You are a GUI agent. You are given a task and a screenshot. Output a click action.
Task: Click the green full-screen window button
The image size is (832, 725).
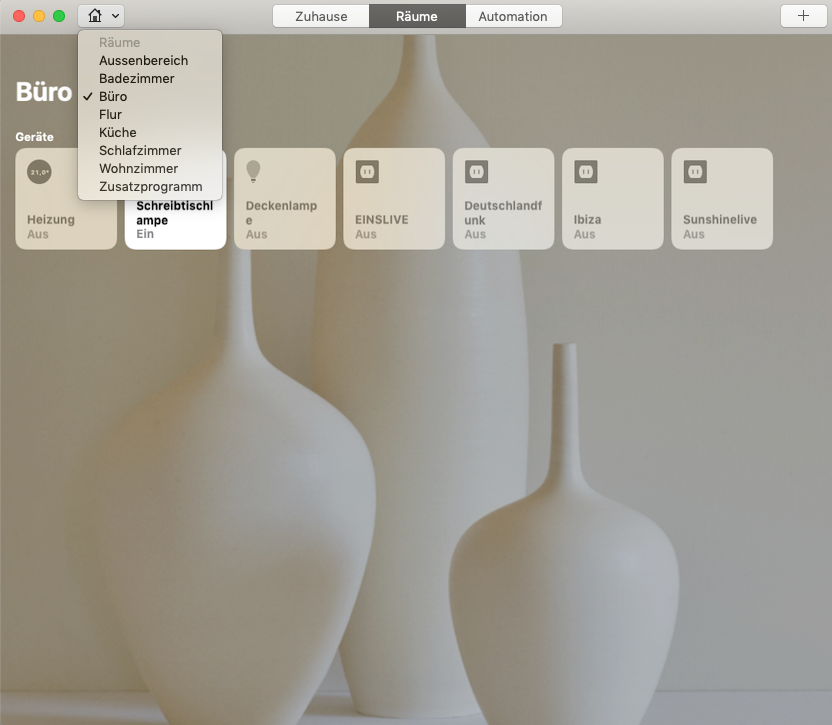coord(59,16)
